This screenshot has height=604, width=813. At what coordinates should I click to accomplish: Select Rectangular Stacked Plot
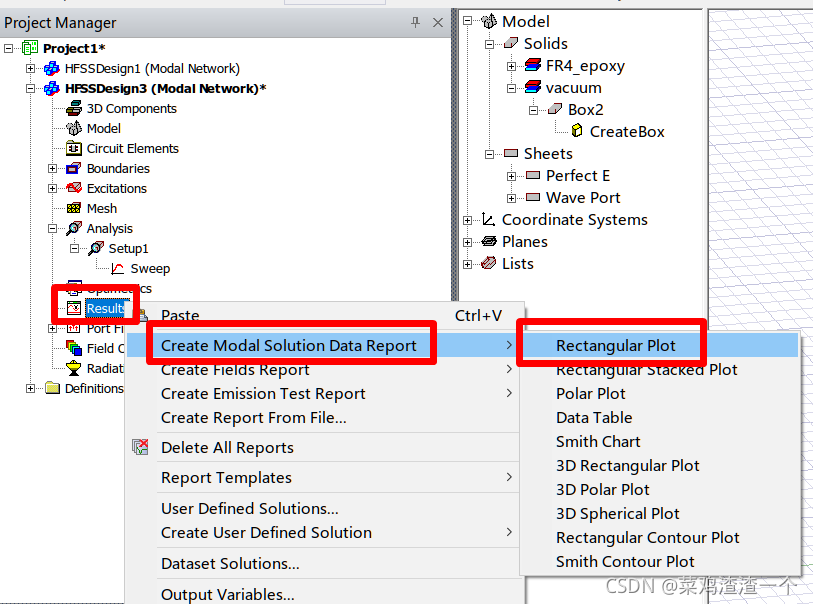coord(660,369)
